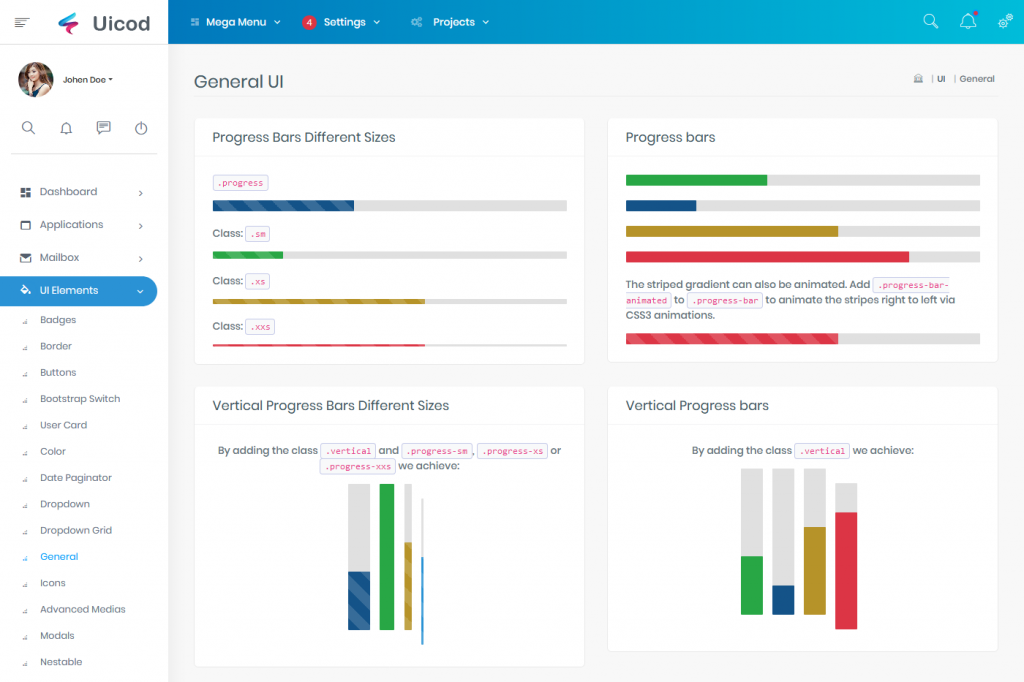Click the home icon in the breadcrumb
The width and height of the screenshot is (1024, 682).
(918, 78)
